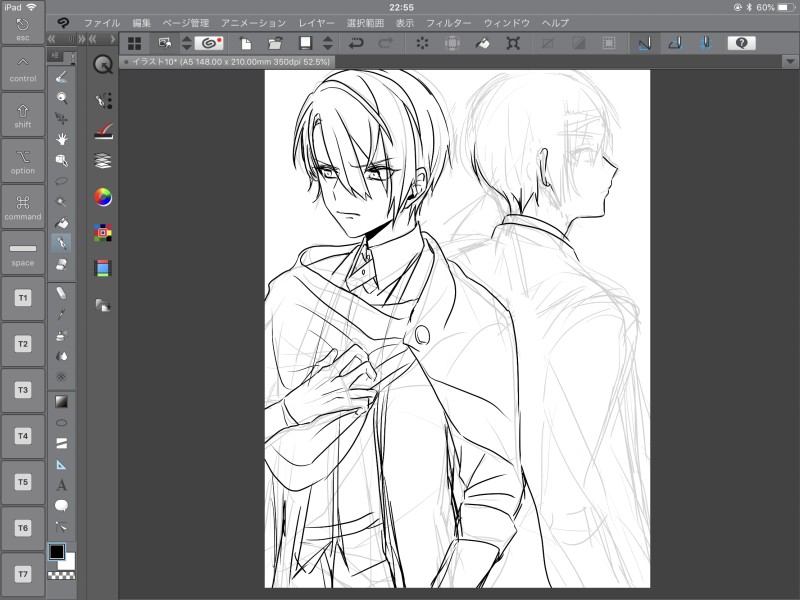Image resolution: width=800 pixels, height=600 pixels.
Task: Select the Balloon speech bubble tool
Action: [61, 506]
